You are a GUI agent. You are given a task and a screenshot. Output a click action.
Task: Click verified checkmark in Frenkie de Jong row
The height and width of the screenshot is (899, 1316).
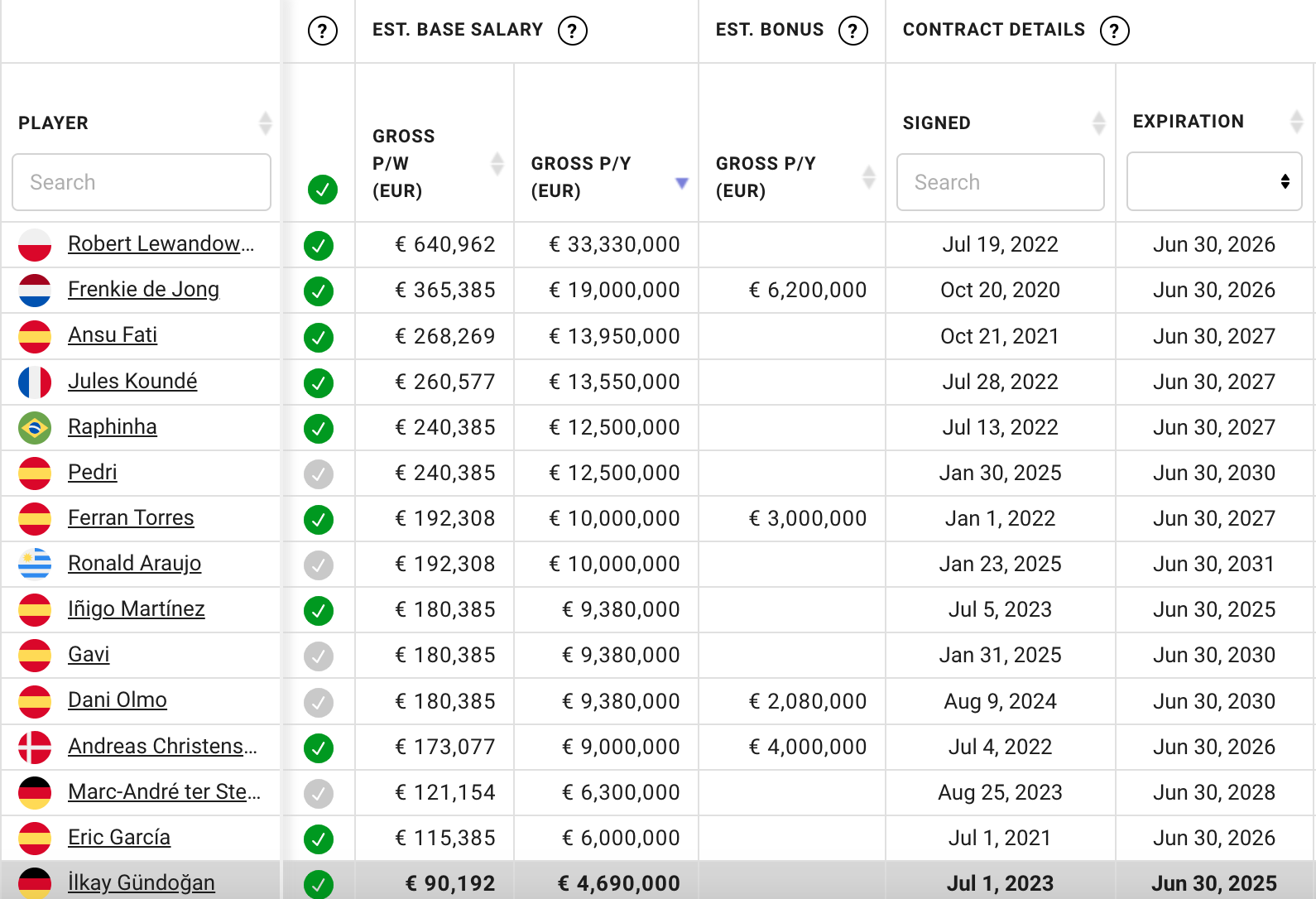[x=319, y=291]
